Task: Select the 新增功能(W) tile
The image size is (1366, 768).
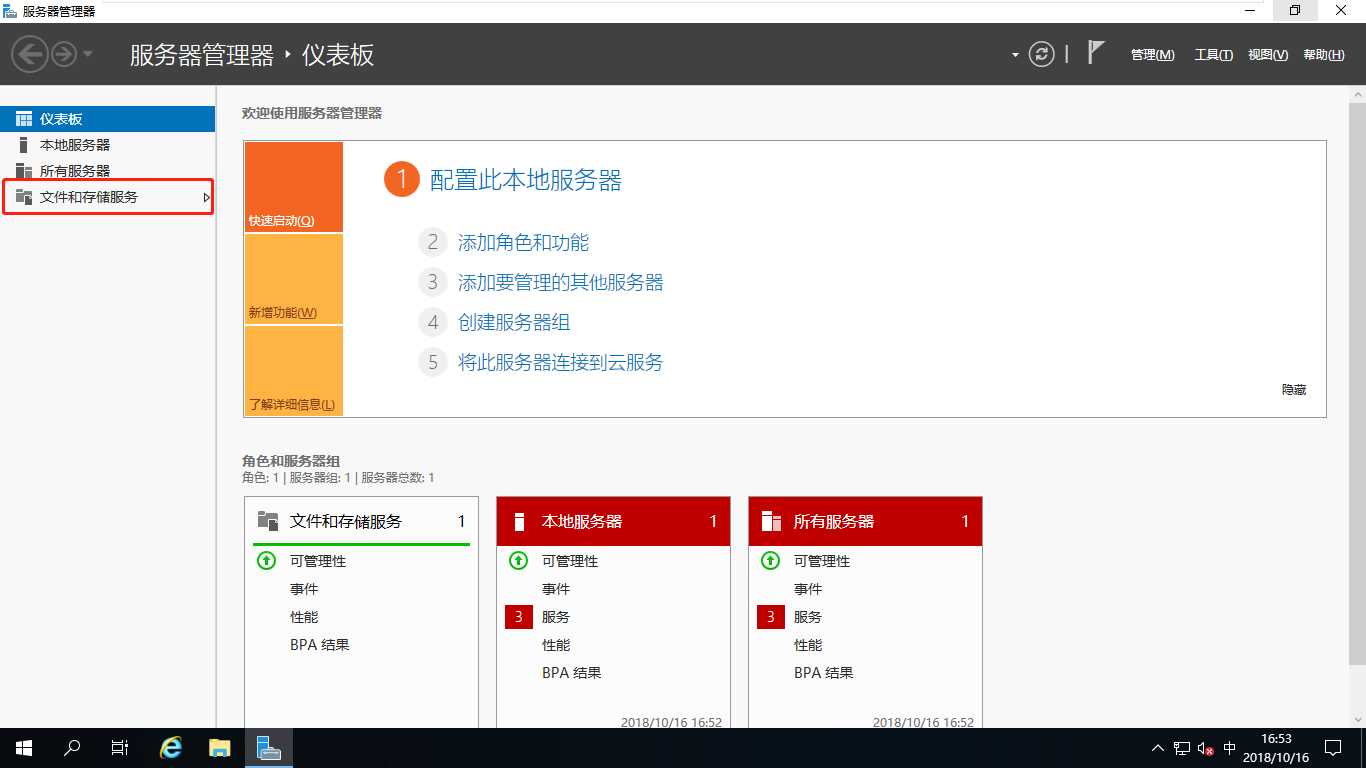Action: point(293,279)
